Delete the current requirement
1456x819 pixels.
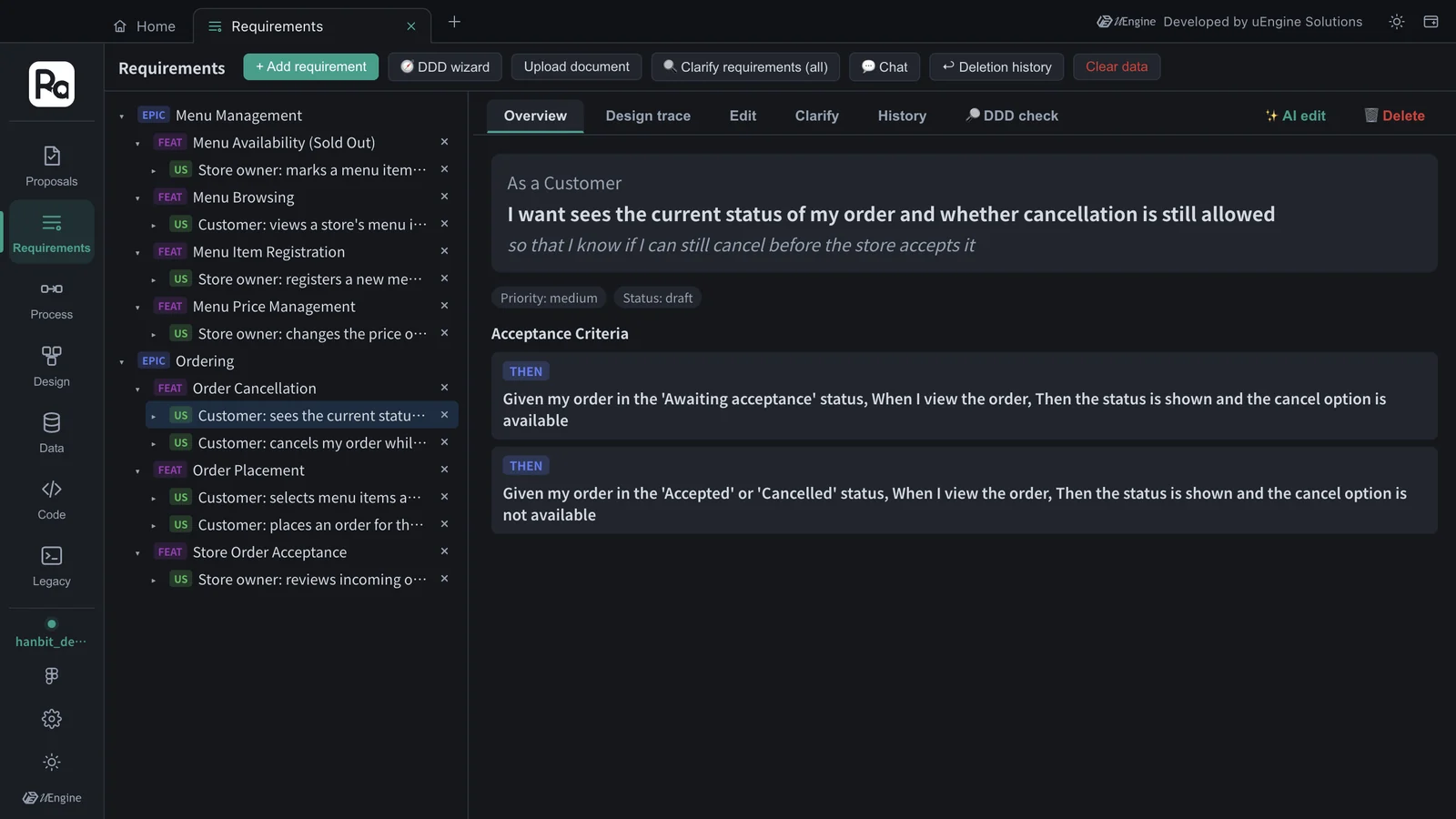point(1394,116)
